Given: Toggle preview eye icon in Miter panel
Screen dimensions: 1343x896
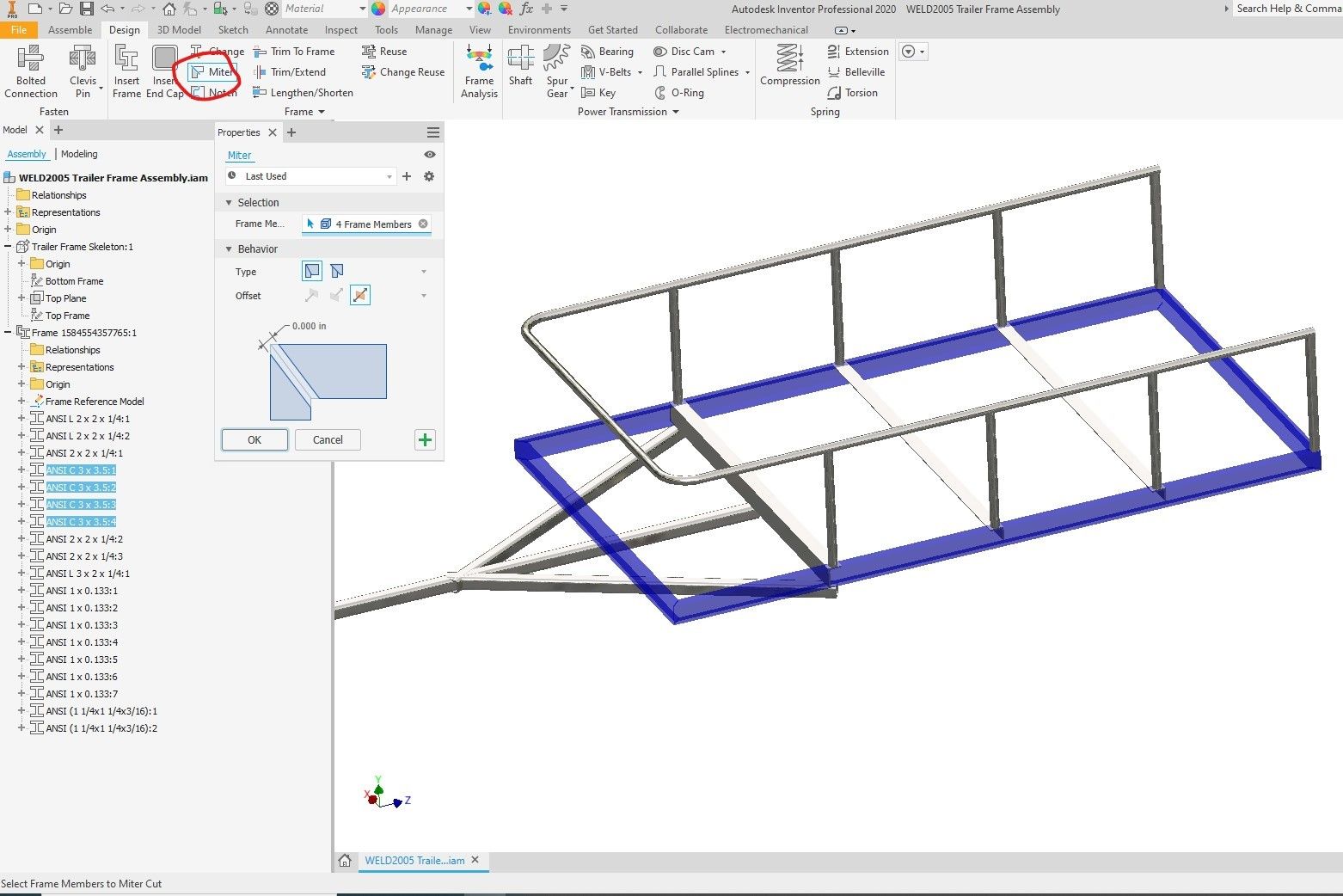Looking at the screenshot, I should click(430, 155).
